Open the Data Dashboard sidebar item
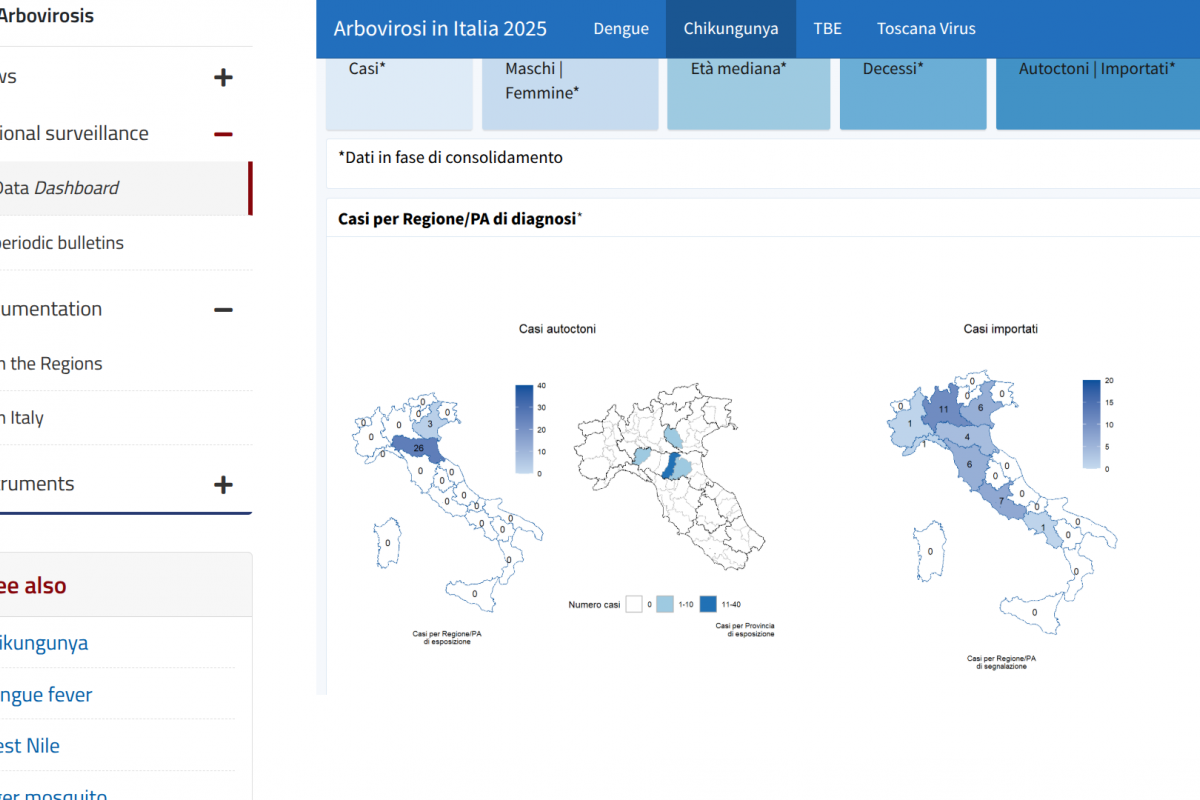 point(58,188)
